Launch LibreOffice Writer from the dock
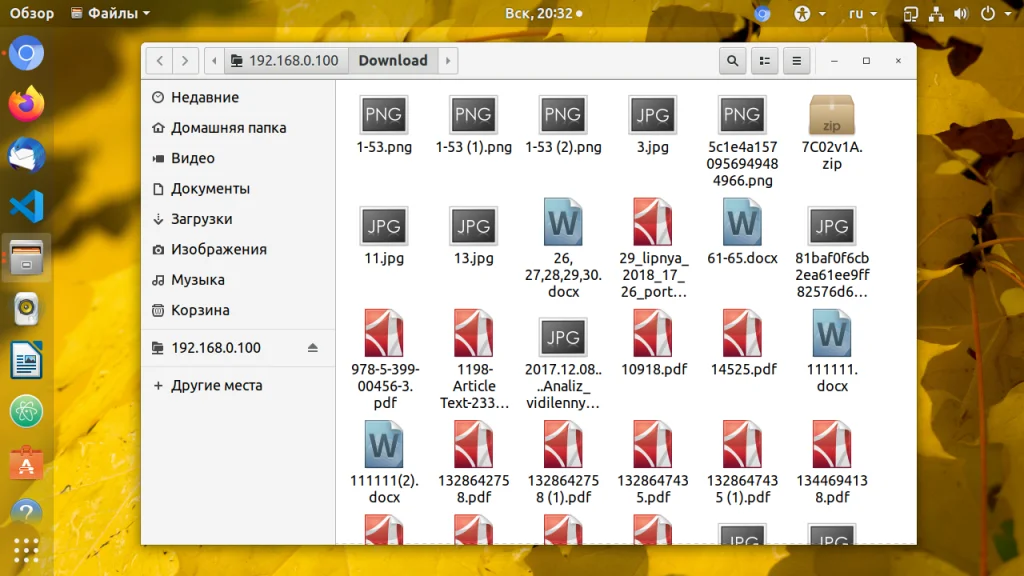Image resolution: width=1024 pixels, height=576 pixels. pyautogui.click(x=26, y=360)
